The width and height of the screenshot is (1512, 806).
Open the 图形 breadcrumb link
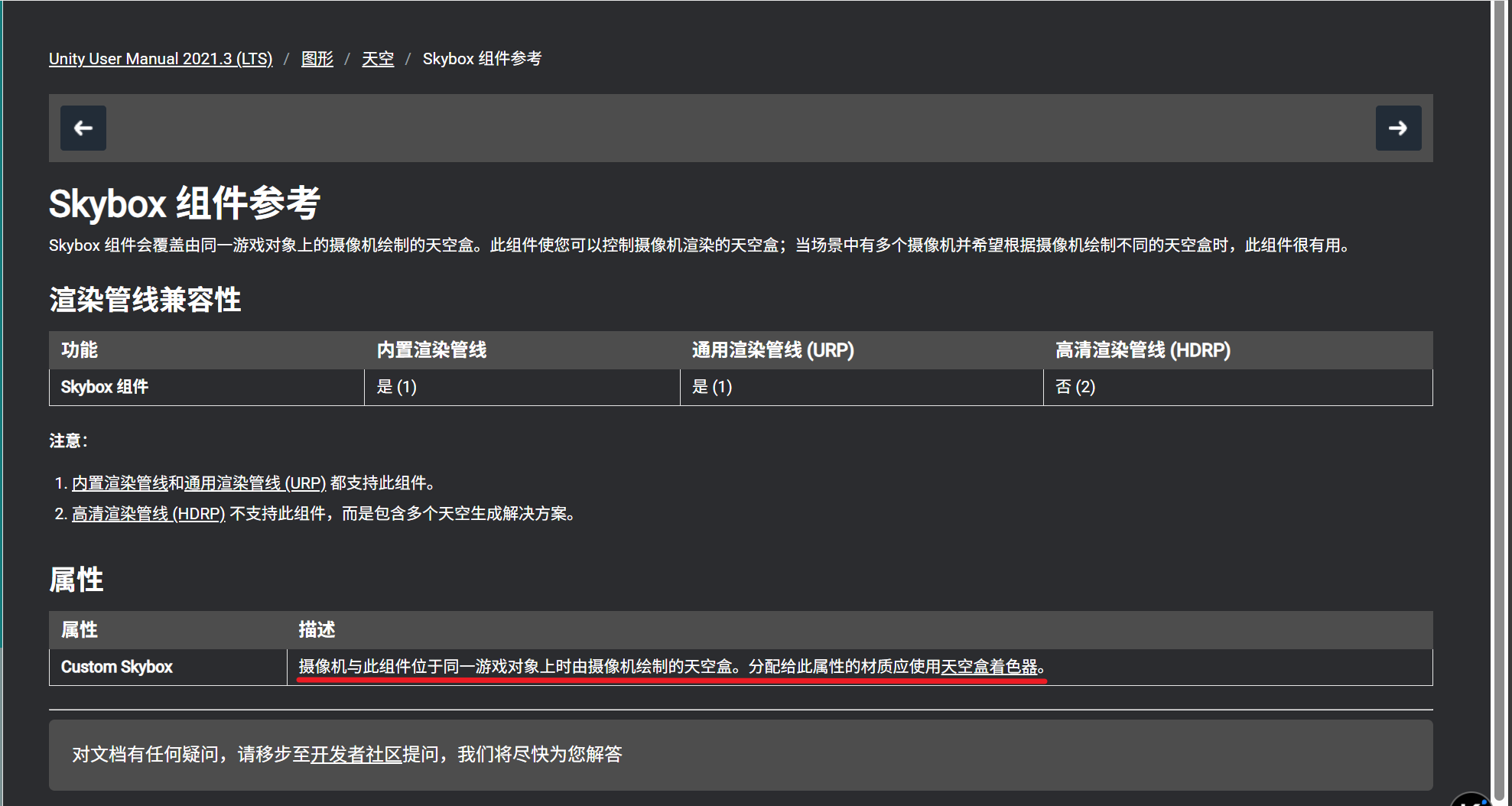point(317,59)
